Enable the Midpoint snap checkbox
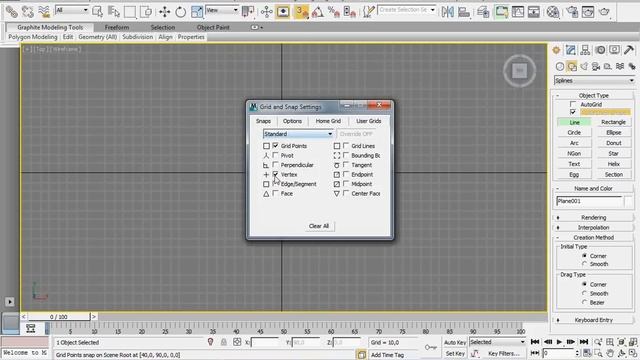The width and height of the screenshot is (640, 360). (x=346, y=184)
